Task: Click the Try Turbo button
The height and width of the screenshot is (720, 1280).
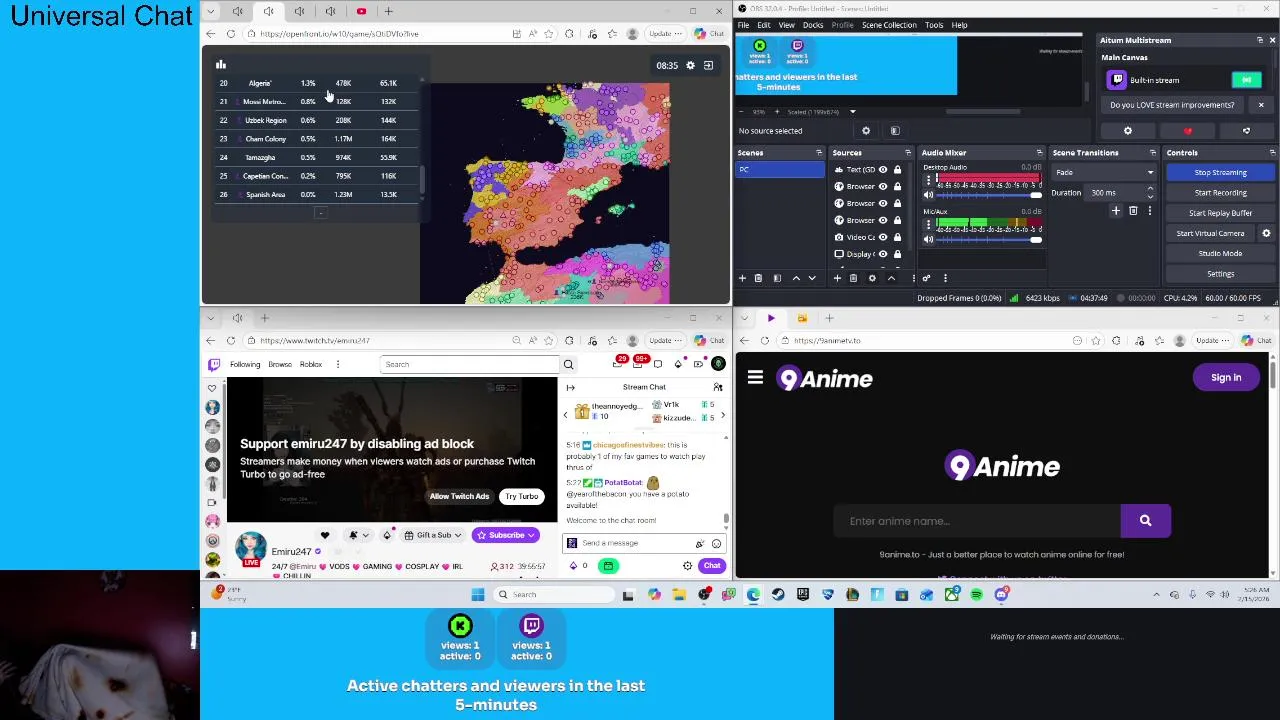Action: [521, 496]
